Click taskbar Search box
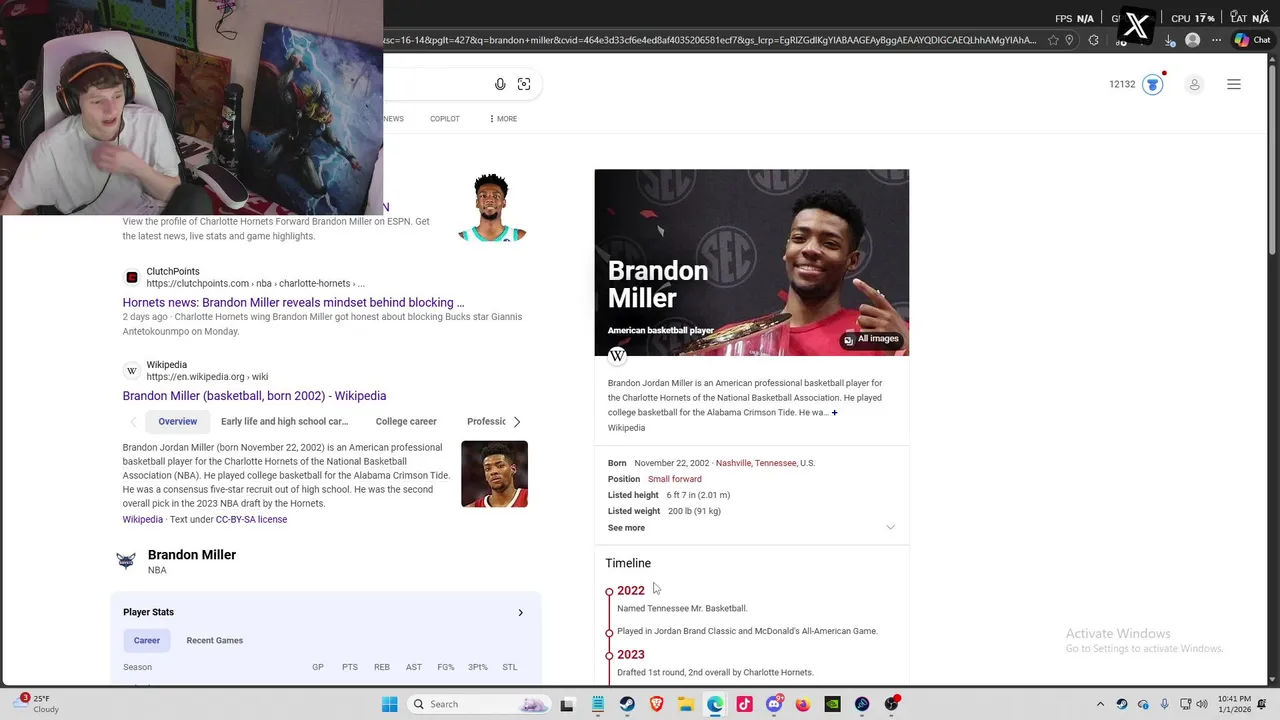The width and height of the screenshot is (1280, 720). click(x=480, y=704)
